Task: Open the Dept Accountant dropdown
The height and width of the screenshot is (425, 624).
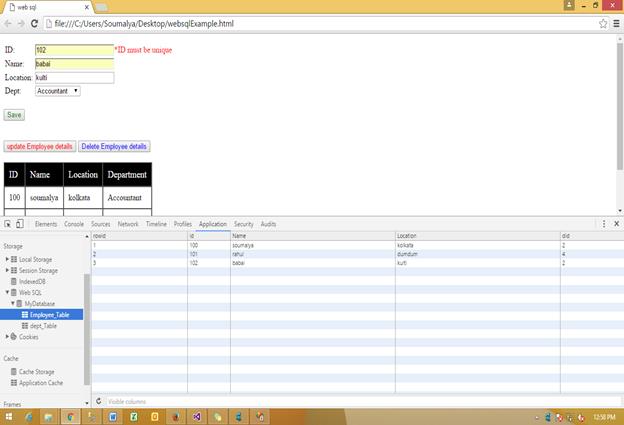Action: [x=58, y=91]
